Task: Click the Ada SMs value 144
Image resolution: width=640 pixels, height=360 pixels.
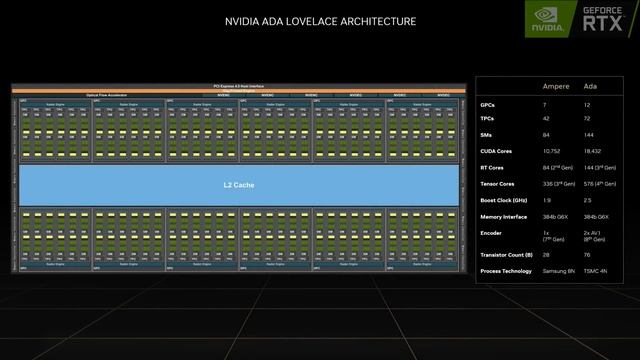Action: click(x=589, y=135)
